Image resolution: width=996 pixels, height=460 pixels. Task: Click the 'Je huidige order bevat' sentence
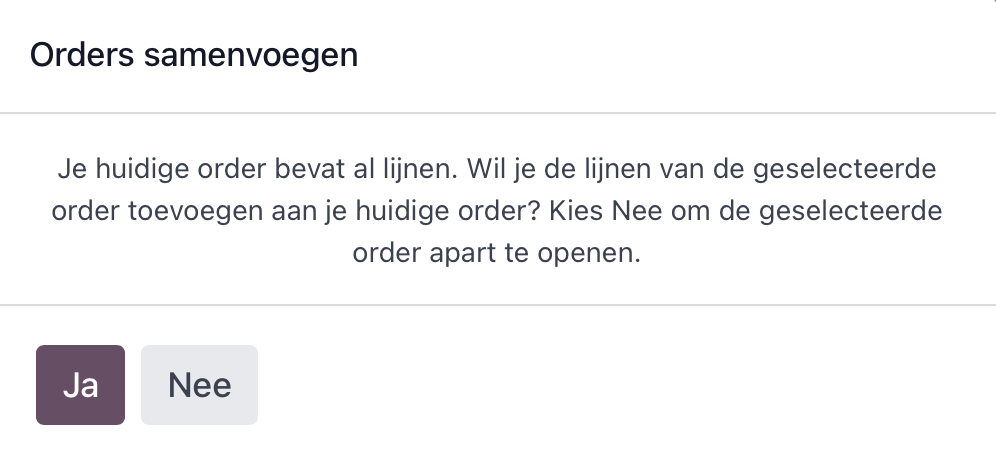click(x=257, y=169)
